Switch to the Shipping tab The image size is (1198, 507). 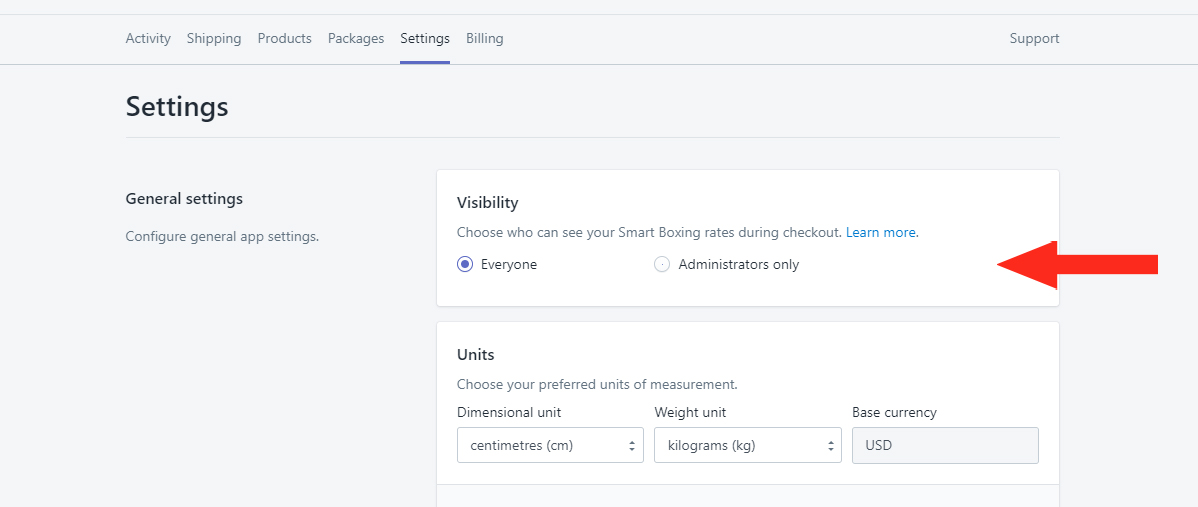click(x=214, y=38)
